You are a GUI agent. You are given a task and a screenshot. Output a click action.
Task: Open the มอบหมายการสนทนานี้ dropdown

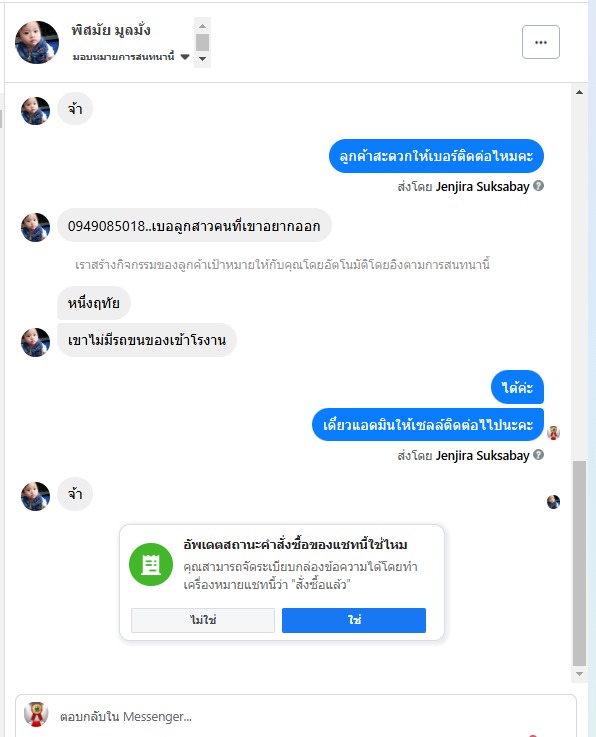(131, 57)
